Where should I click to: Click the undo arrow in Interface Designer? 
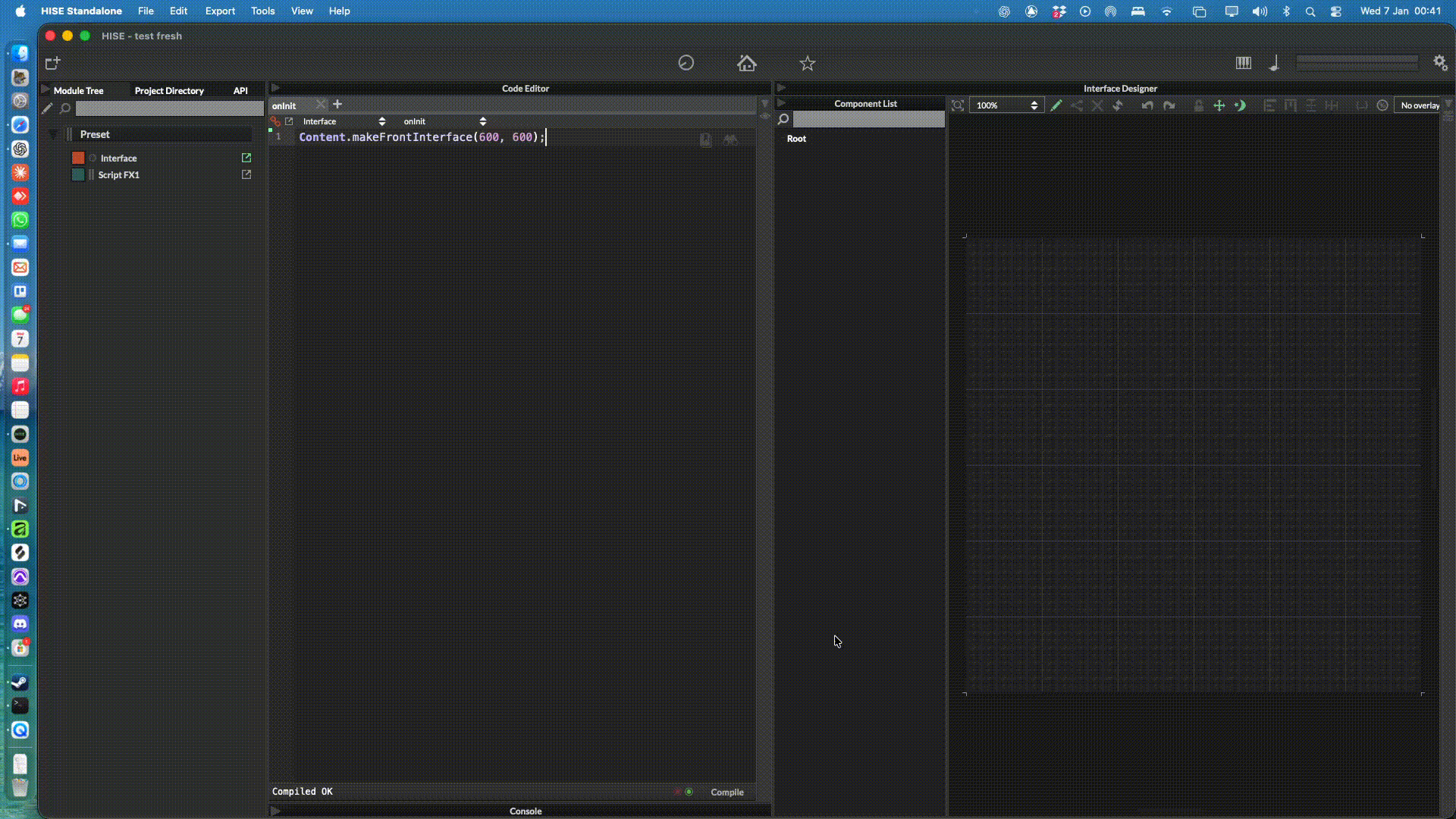click(x=1147, y=105)
